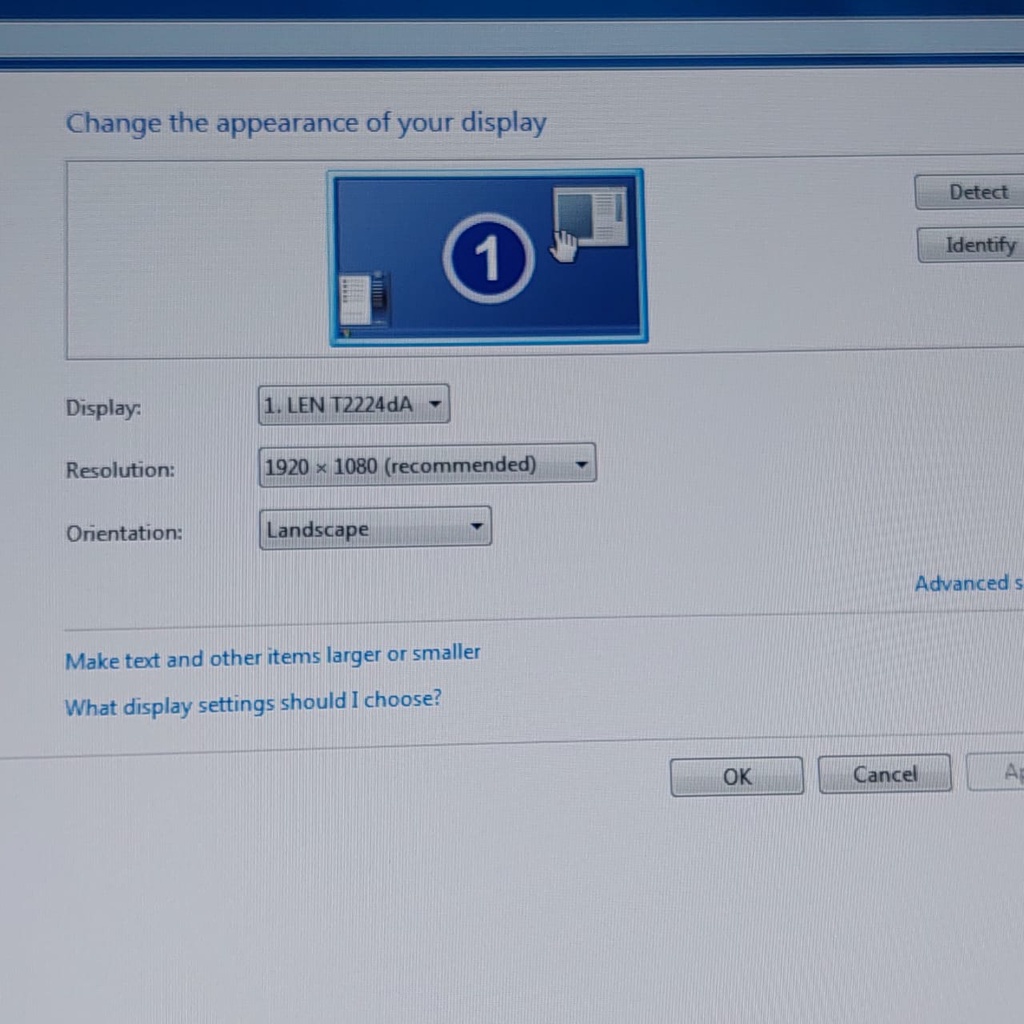
Task: Click the 'Resolution:' field label
Action: click(120, 470)
